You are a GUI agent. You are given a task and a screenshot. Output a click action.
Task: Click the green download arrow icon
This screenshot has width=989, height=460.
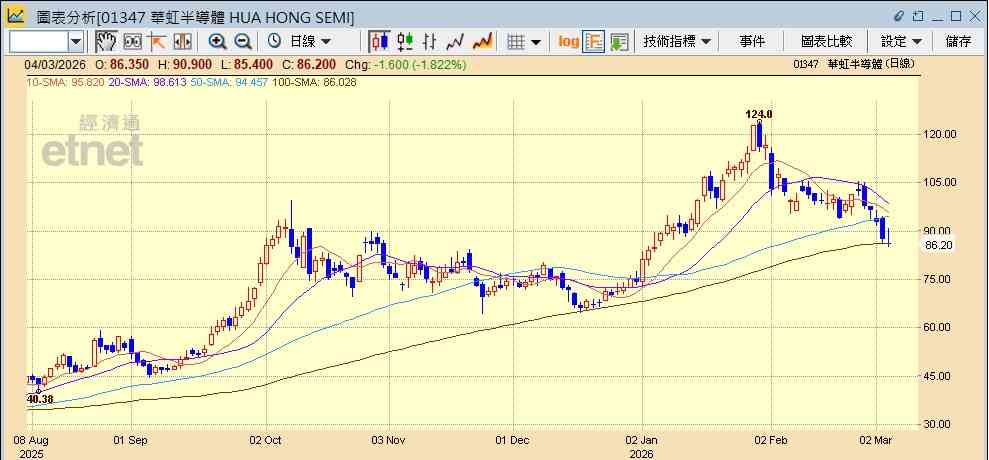pyautogui.click(x=619, y=42)
